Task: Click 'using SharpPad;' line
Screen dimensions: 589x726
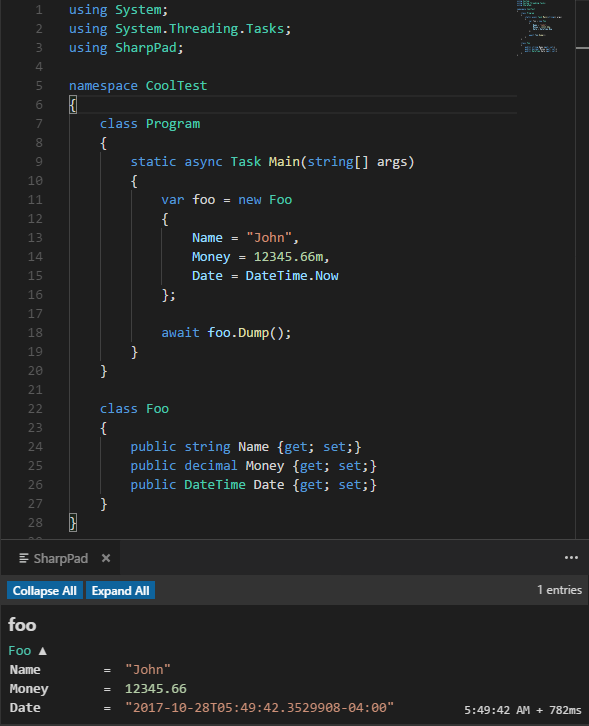Action: (x=126, y=48)
